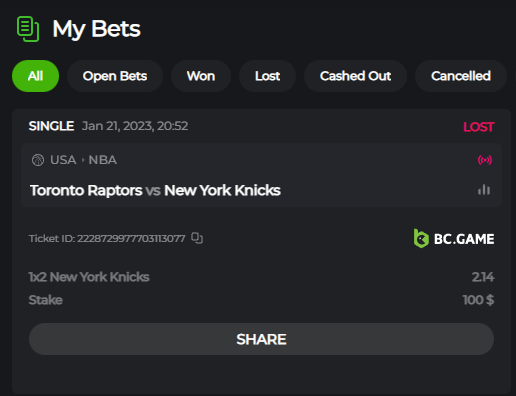This screenshot has height=396, width=516.
Task: Click the BC.GAME logo
Action: click(454, 239)
